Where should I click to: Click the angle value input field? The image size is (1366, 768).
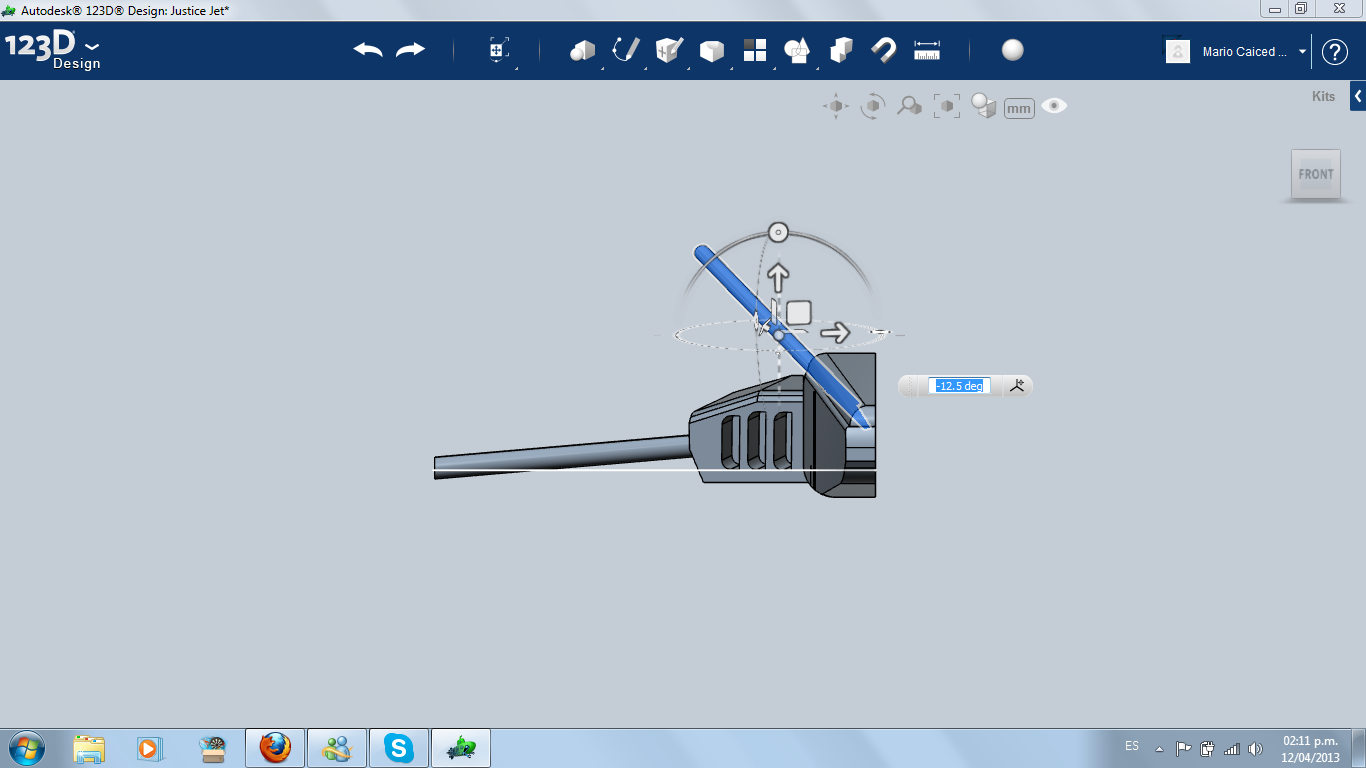pyautogui.click(x=960, y=386)
